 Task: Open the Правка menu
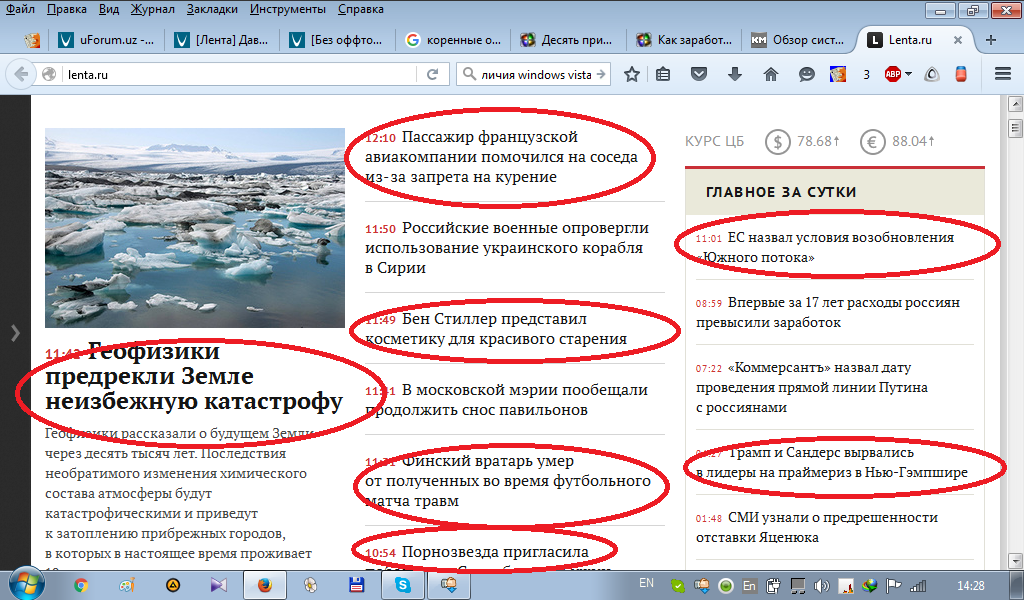click(x=67, y=9)
